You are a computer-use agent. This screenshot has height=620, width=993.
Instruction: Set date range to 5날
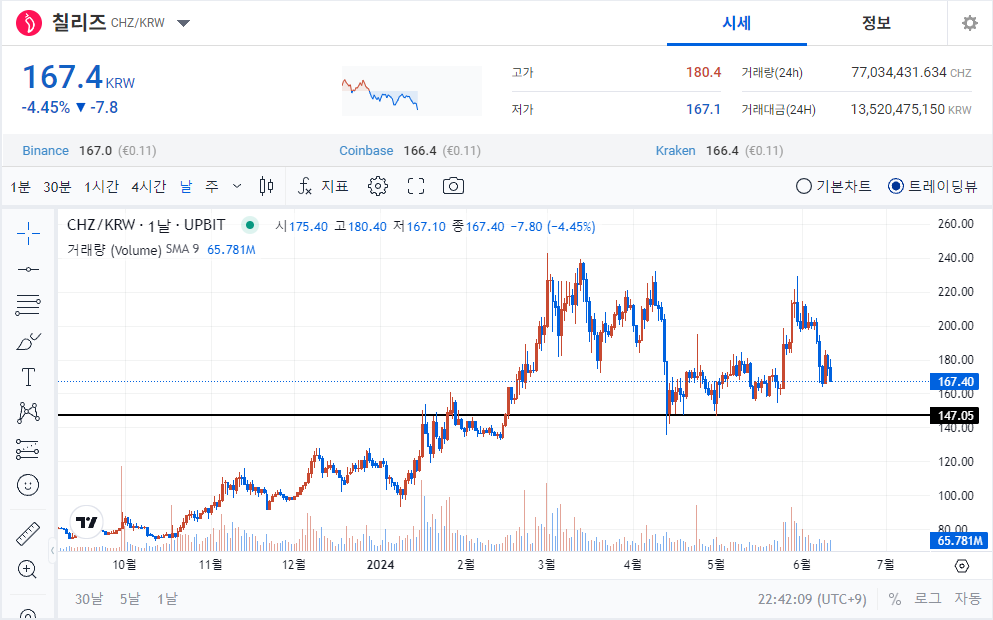130,598
